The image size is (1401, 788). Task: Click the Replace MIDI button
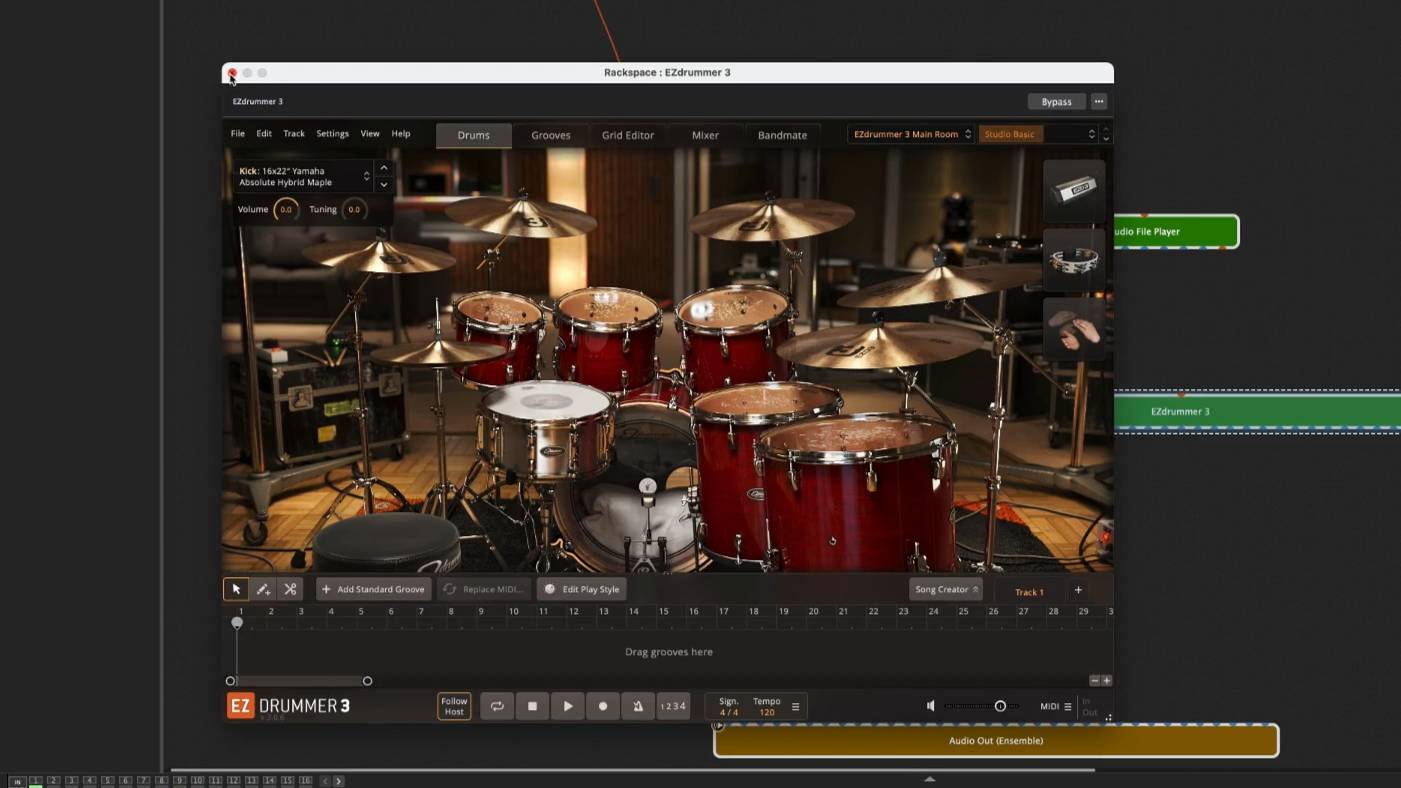[483, 589]
